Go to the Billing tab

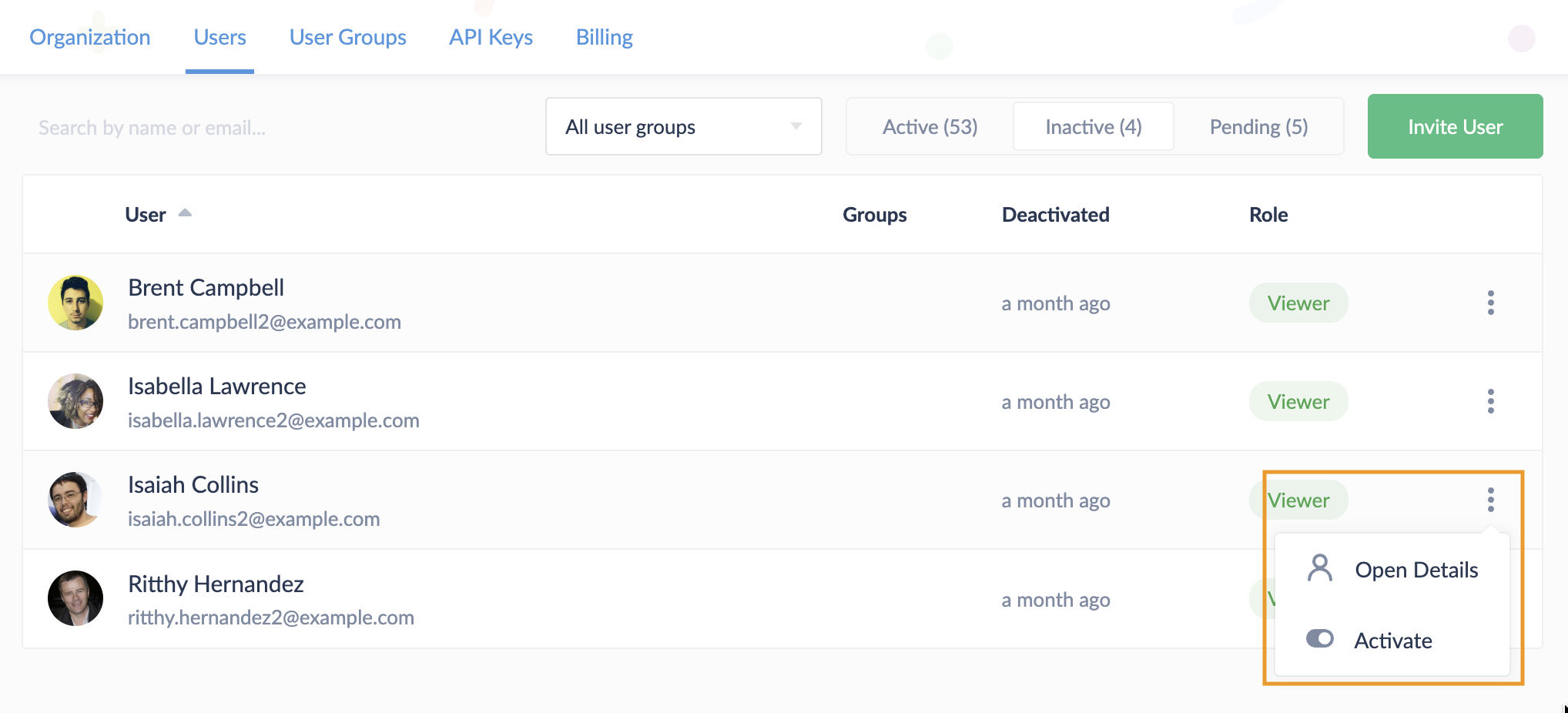604,37
